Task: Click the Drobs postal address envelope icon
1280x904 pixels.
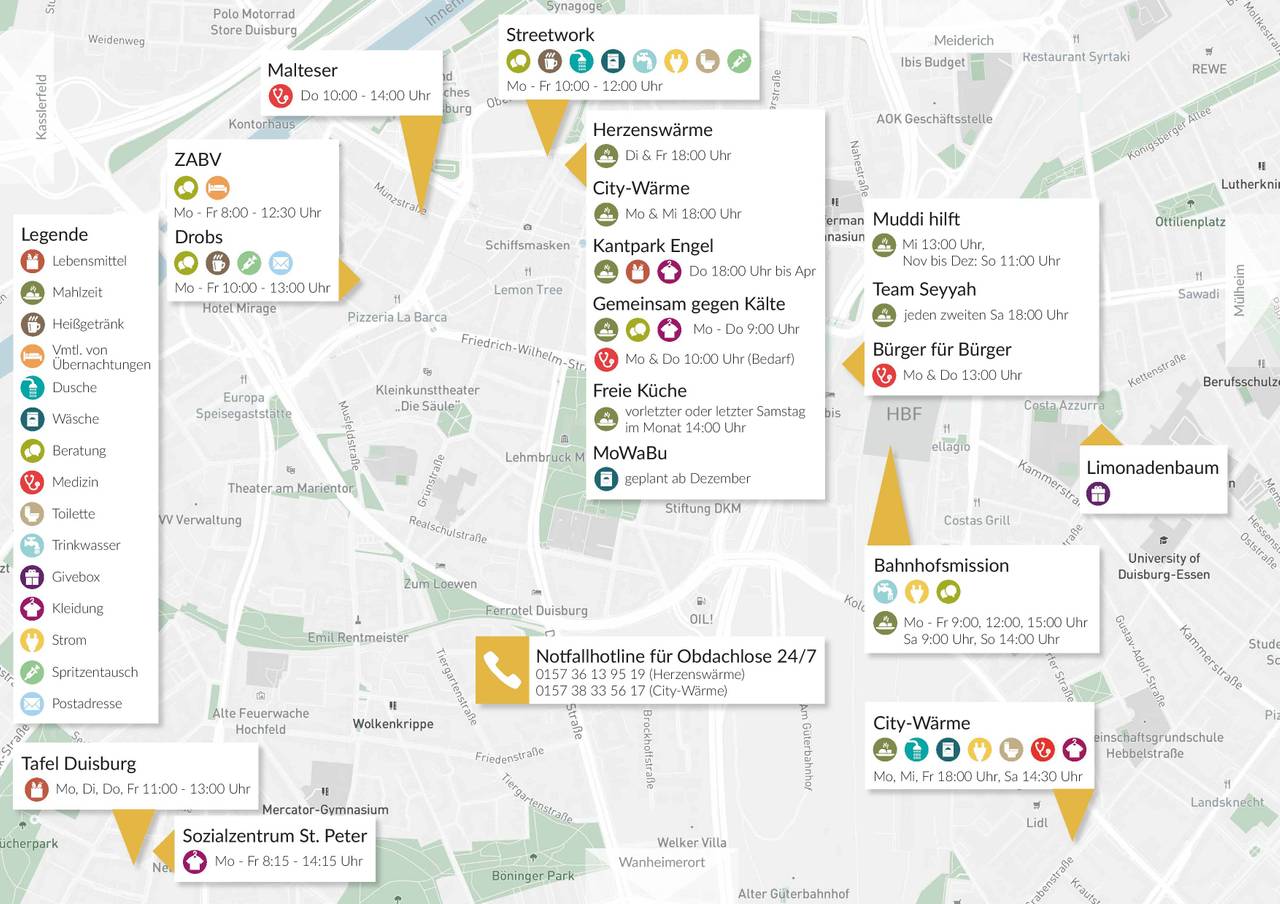Action: click(281, 263)
